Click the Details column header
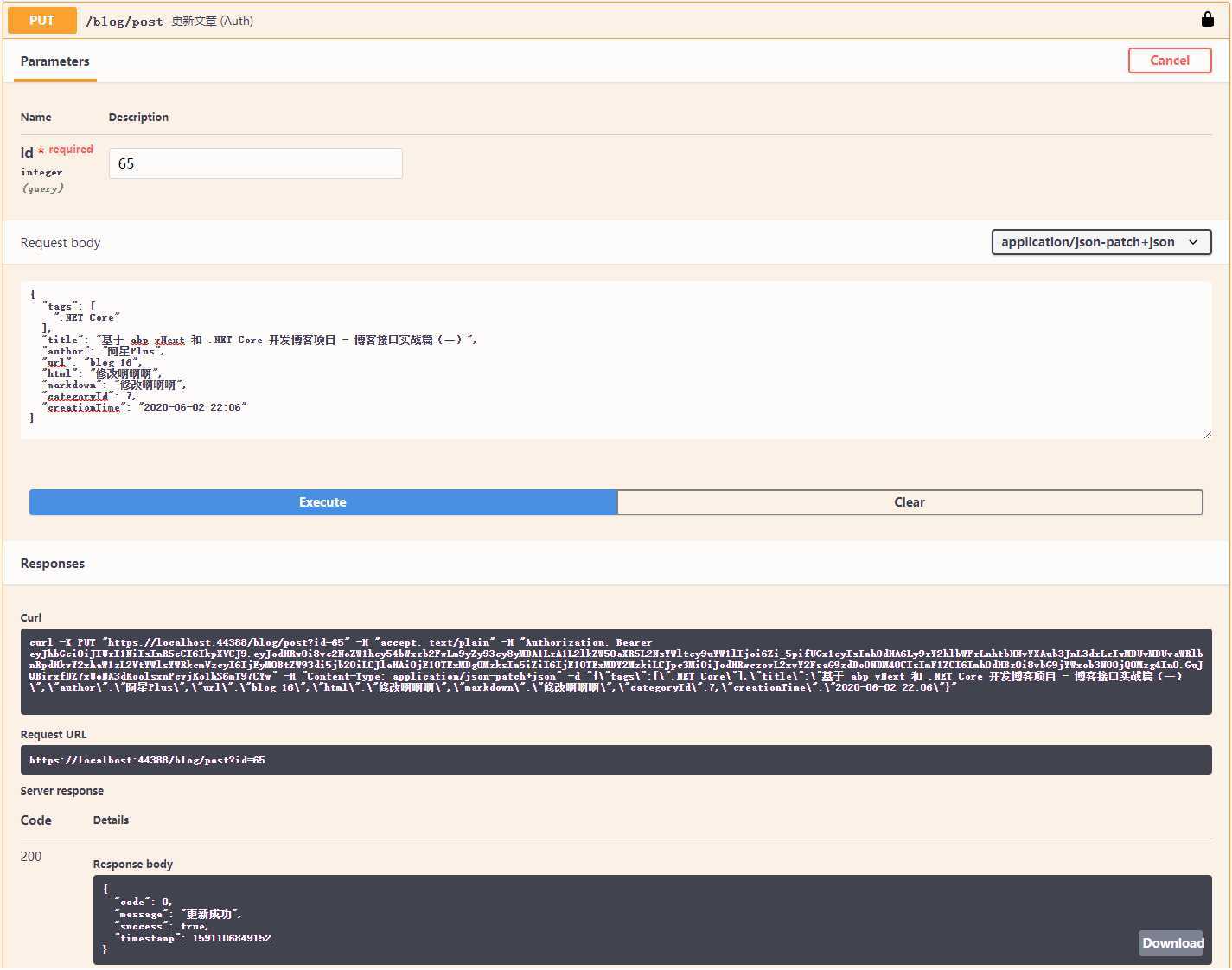1232x970 pixels. 111,820
